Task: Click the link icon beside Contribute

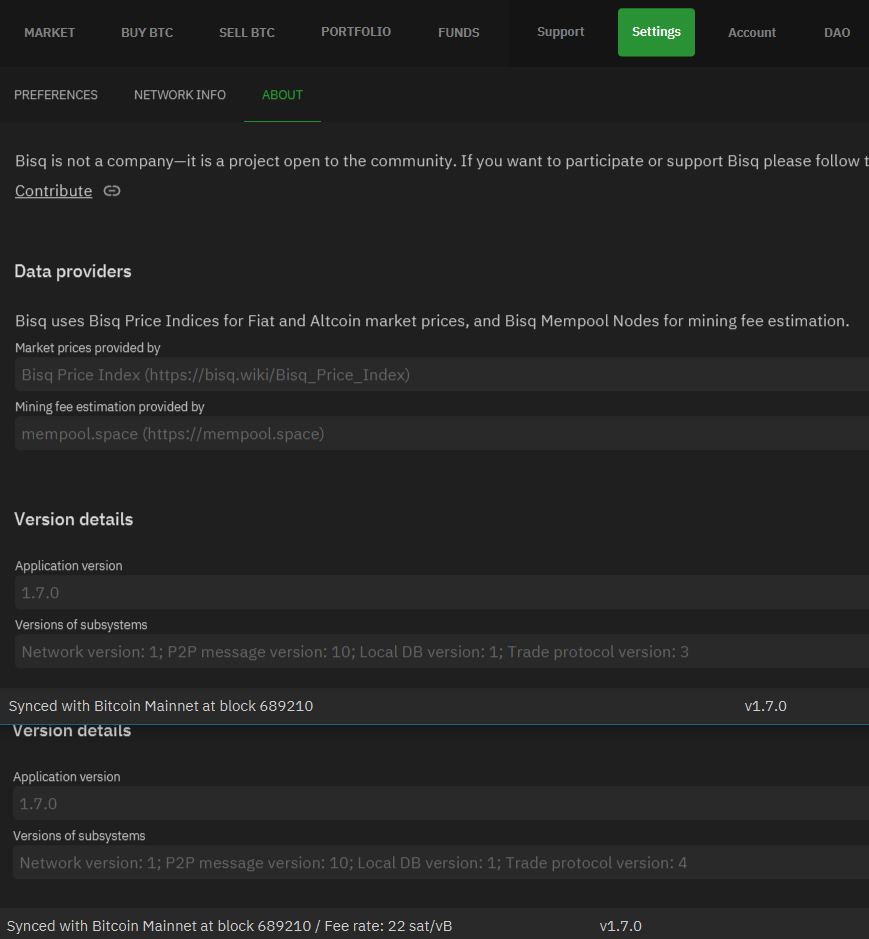Action: [112, 190]
